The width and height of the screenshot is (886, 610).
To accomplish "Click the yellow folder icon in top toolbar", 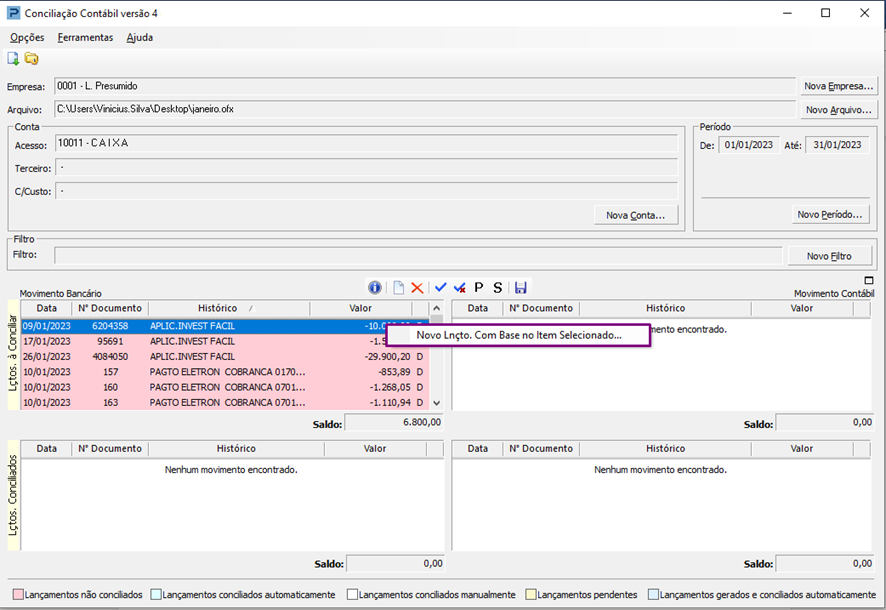I will pyautogui.click(x=32, y=59).
